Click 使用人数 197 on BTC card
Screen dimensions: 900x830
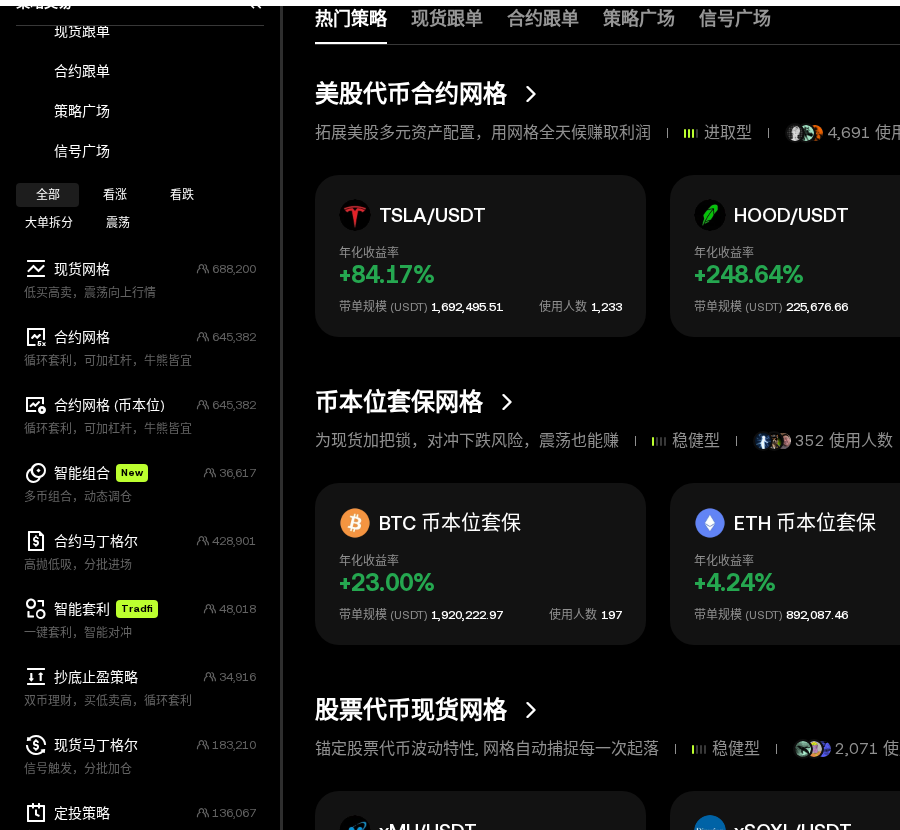pyautogui.click(x=585, y=615)
